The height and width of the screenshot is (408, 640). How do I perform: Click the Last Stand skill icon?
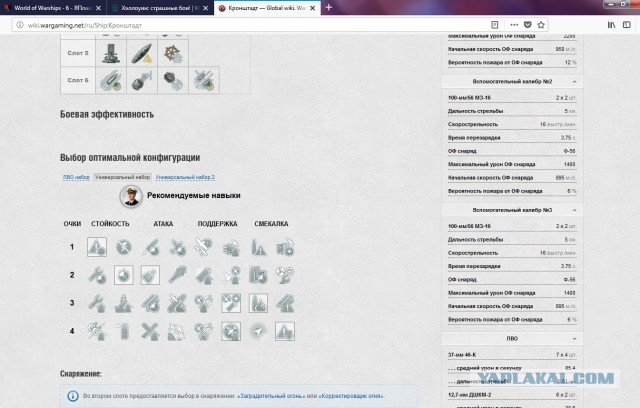285,275
